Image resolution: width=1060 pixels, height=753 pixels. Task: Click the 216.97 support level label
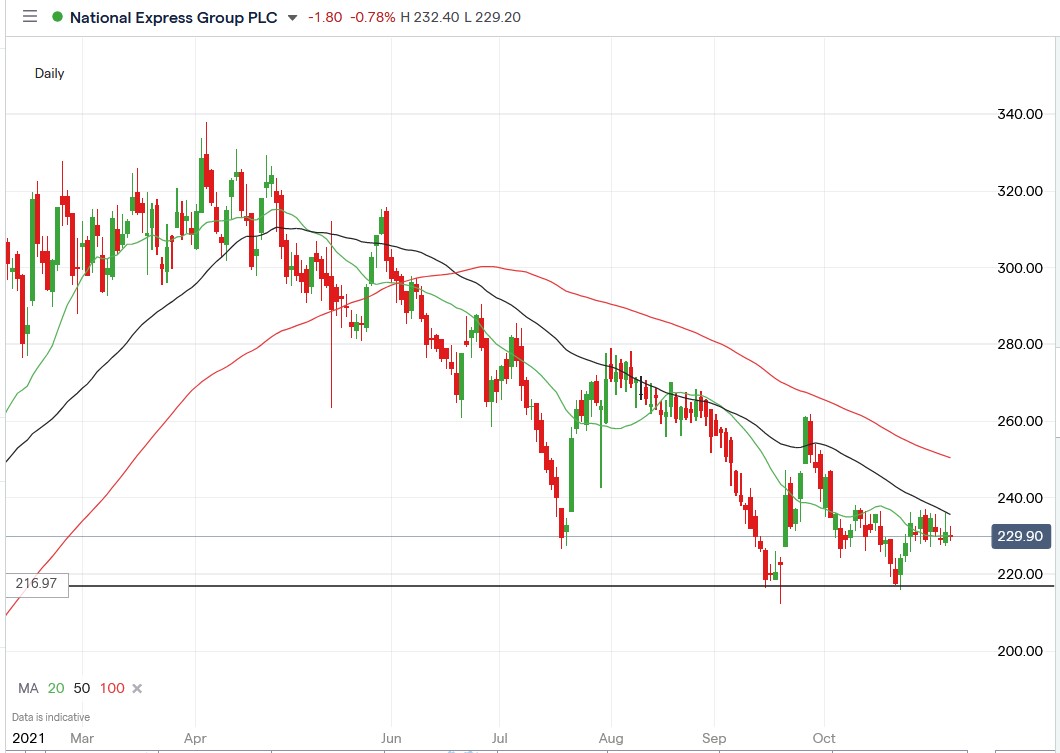(36, 583)
